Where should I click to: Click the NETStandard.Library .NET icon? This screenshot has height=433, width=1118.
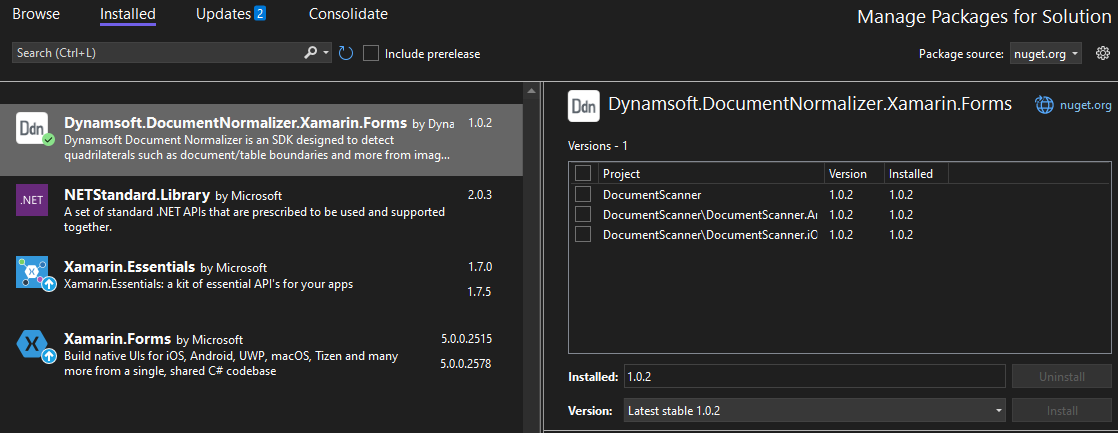[x=32, y=201]
